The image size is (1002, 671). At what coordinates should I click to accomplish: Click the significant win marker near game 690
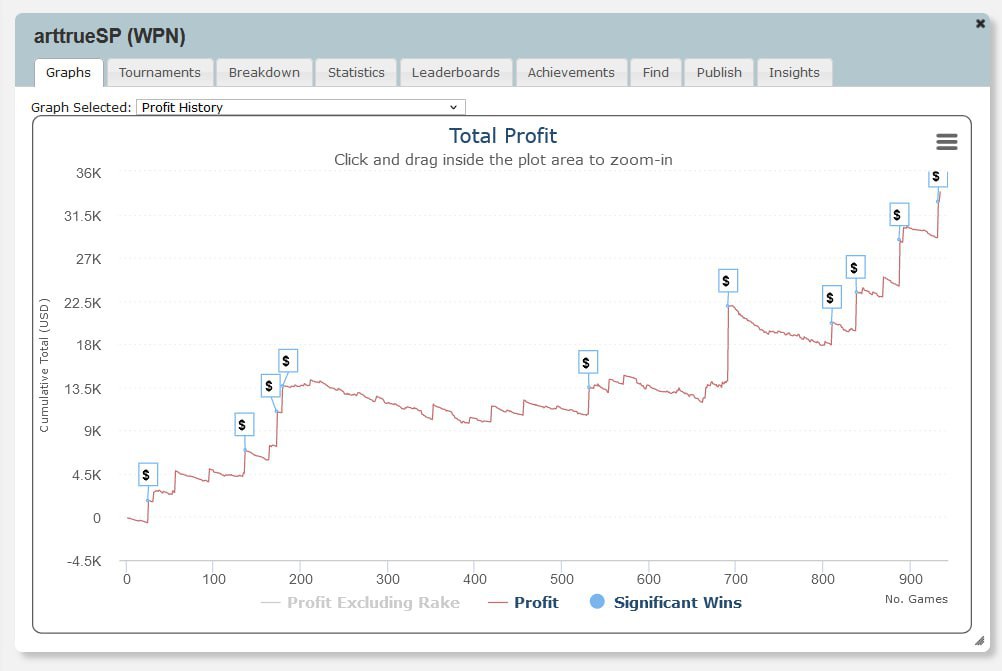[x=727, y=281]
